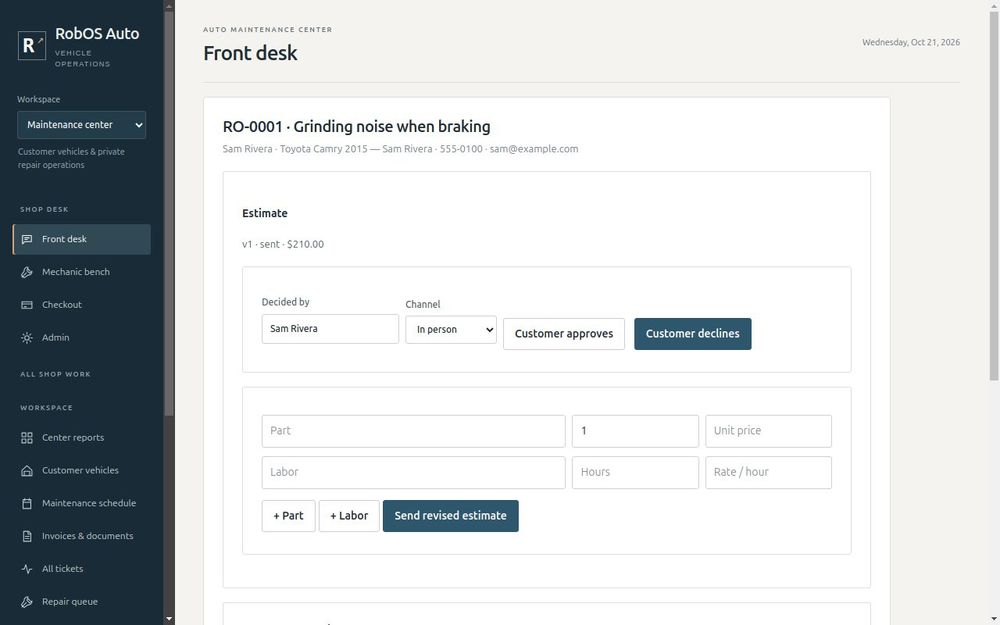Open Maintenance schedule
This screenshot has height=625, width=1000.
82,503
